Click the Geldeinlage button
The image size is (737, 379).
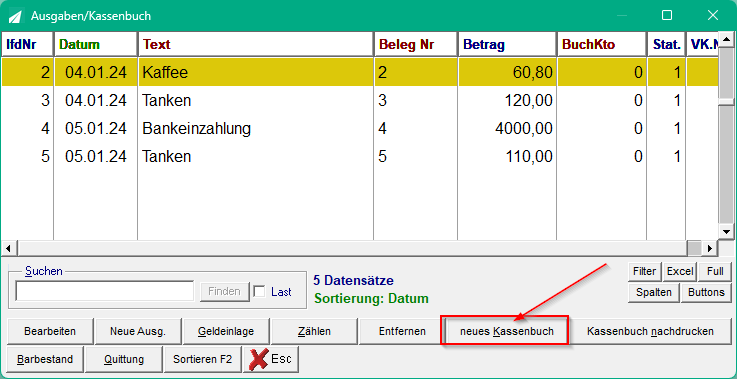(x=226, y=332)
